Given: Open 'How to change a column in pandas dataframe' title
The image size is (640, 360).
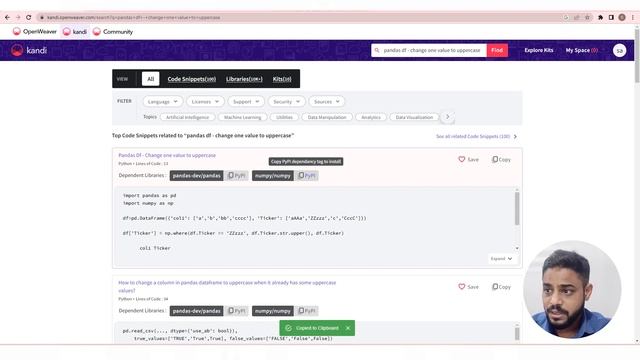Looking at the screenshot, I should [227, 287].
